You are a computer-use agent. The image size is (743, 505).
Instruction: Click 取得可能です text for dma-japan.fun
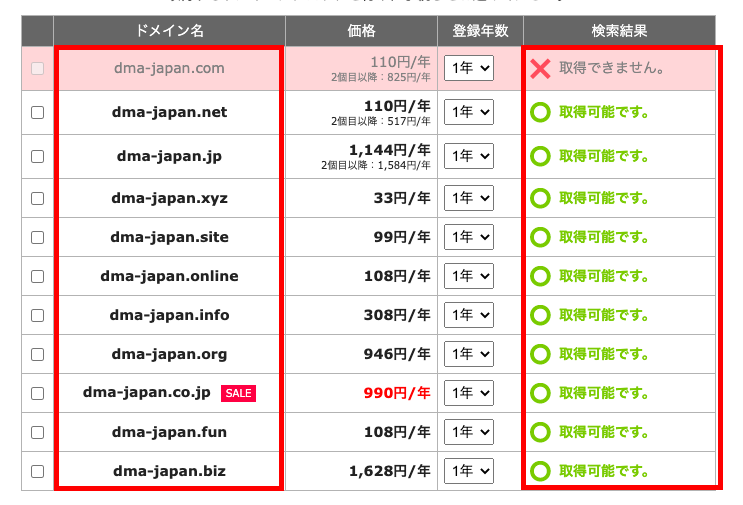coord(604,432)
